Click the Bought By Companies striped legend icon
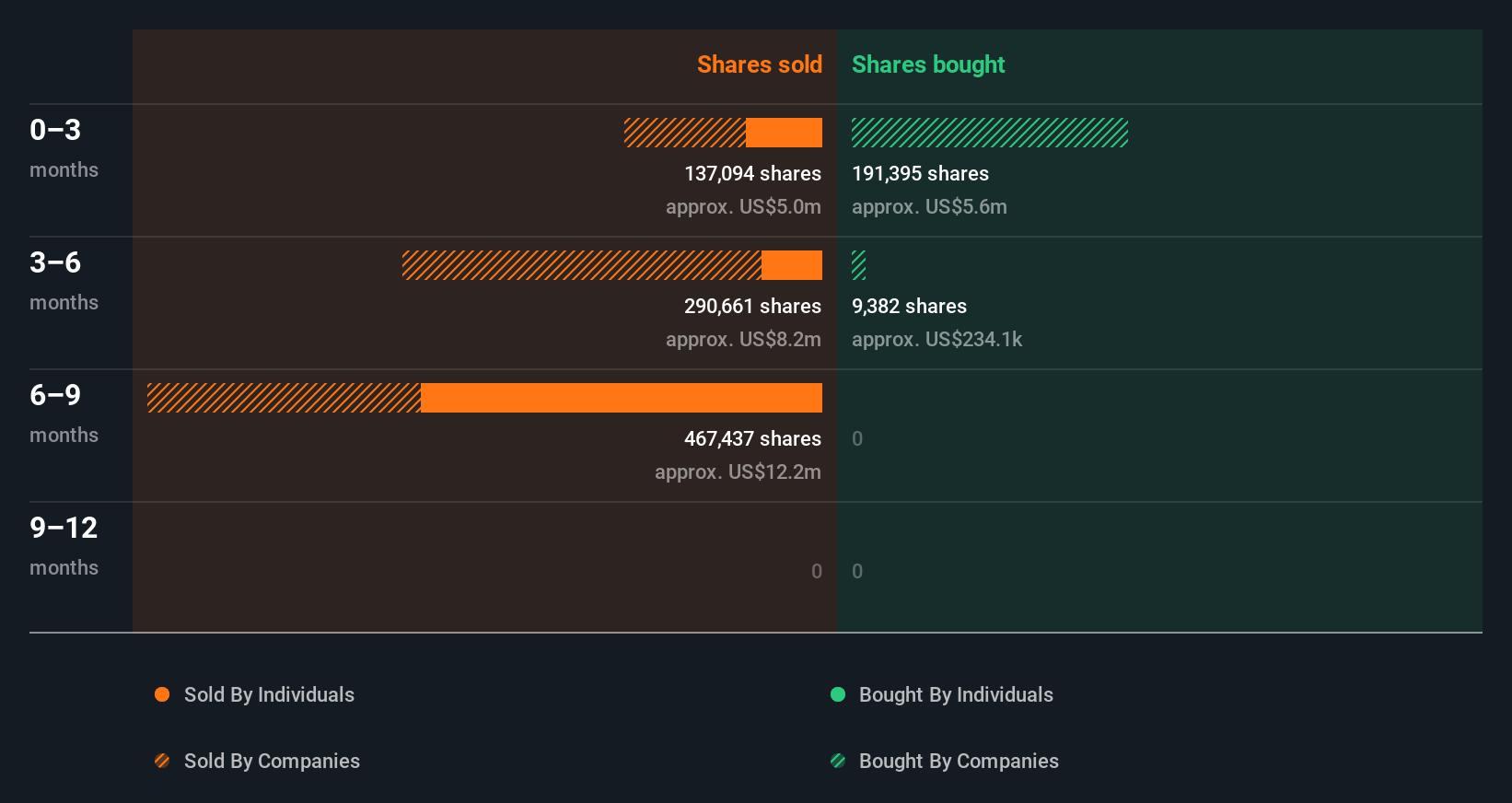The height and width of the screenshot is (803, 1512). (x=838, y=761)
